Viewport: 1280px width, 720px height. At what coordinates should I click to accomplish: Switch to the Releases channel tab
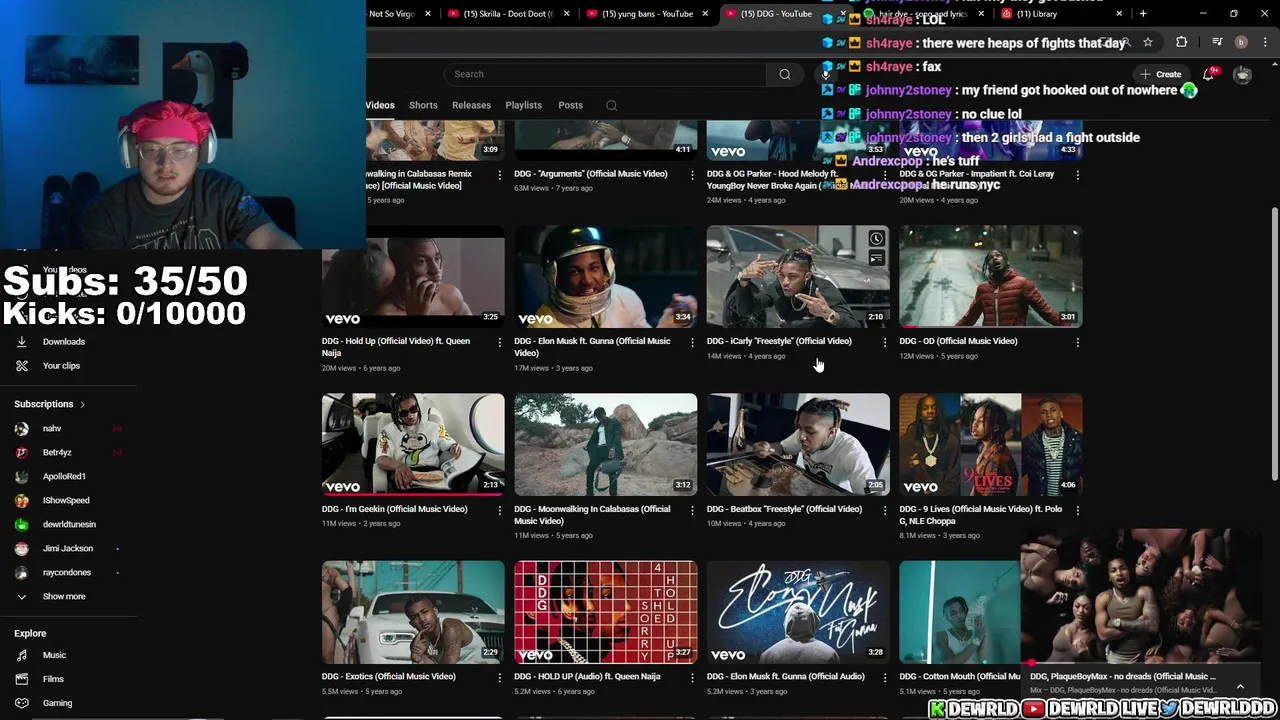pos(471,105)
